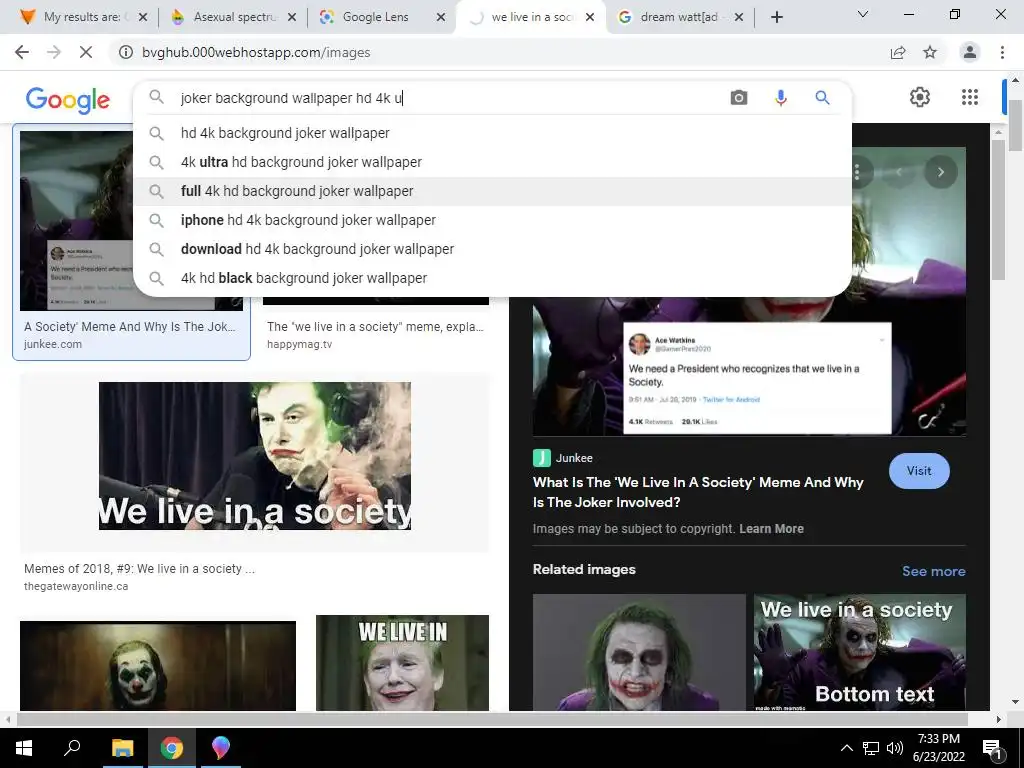Open network status tray icon
The image size is (1024, 768).
871,748
